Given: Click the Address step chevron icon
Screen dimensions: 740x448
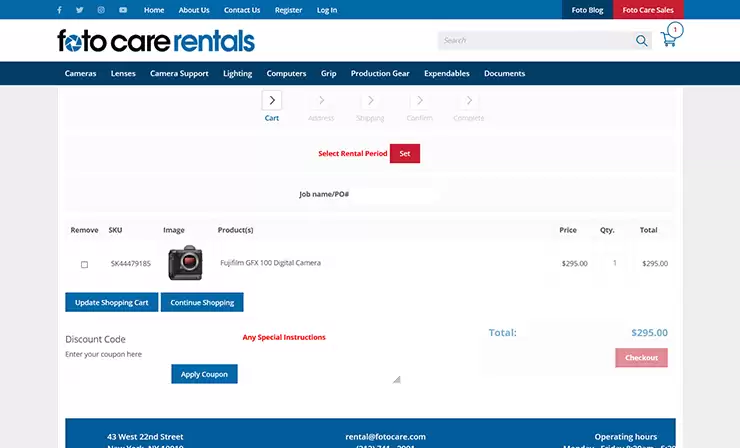Looking at the screenshot, I should (x=321, y=100).
